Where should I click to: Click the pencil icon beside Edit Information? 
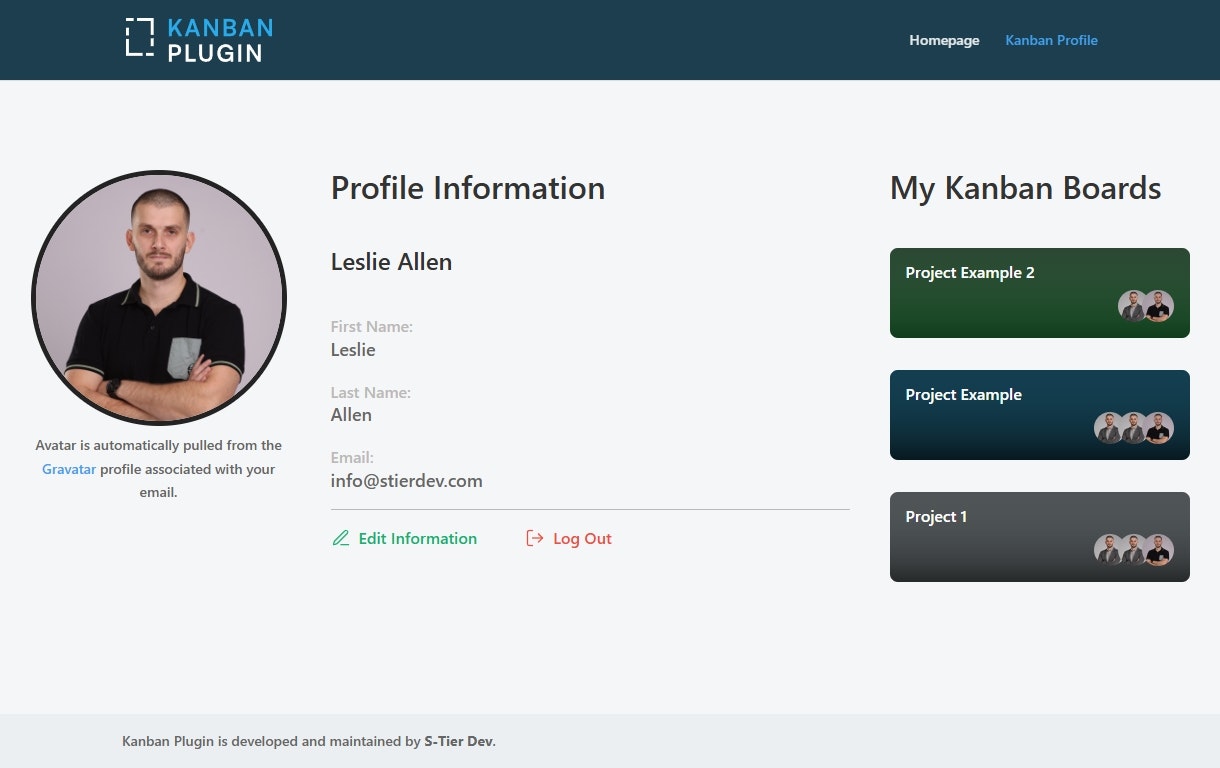[x=340, y=538]
